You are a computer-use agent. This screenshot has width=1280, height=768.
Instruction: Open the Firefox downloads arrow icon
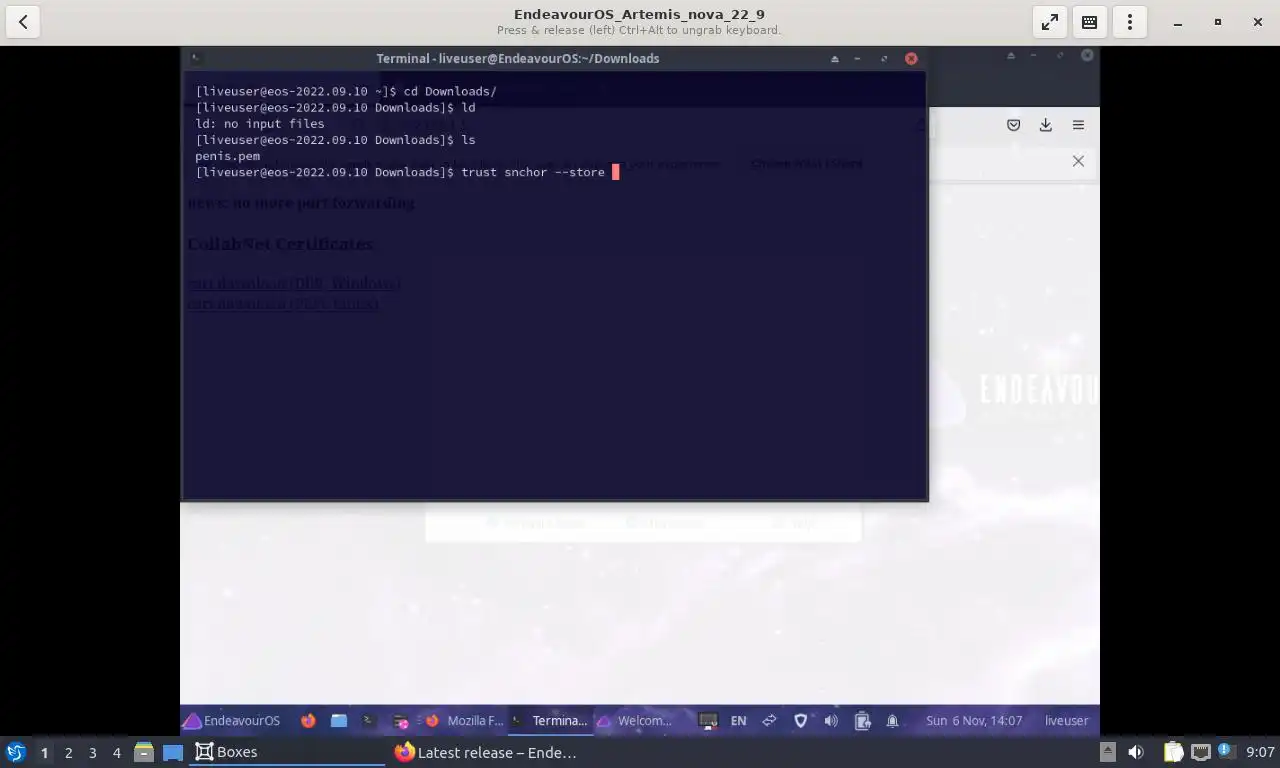(1045, 125)
